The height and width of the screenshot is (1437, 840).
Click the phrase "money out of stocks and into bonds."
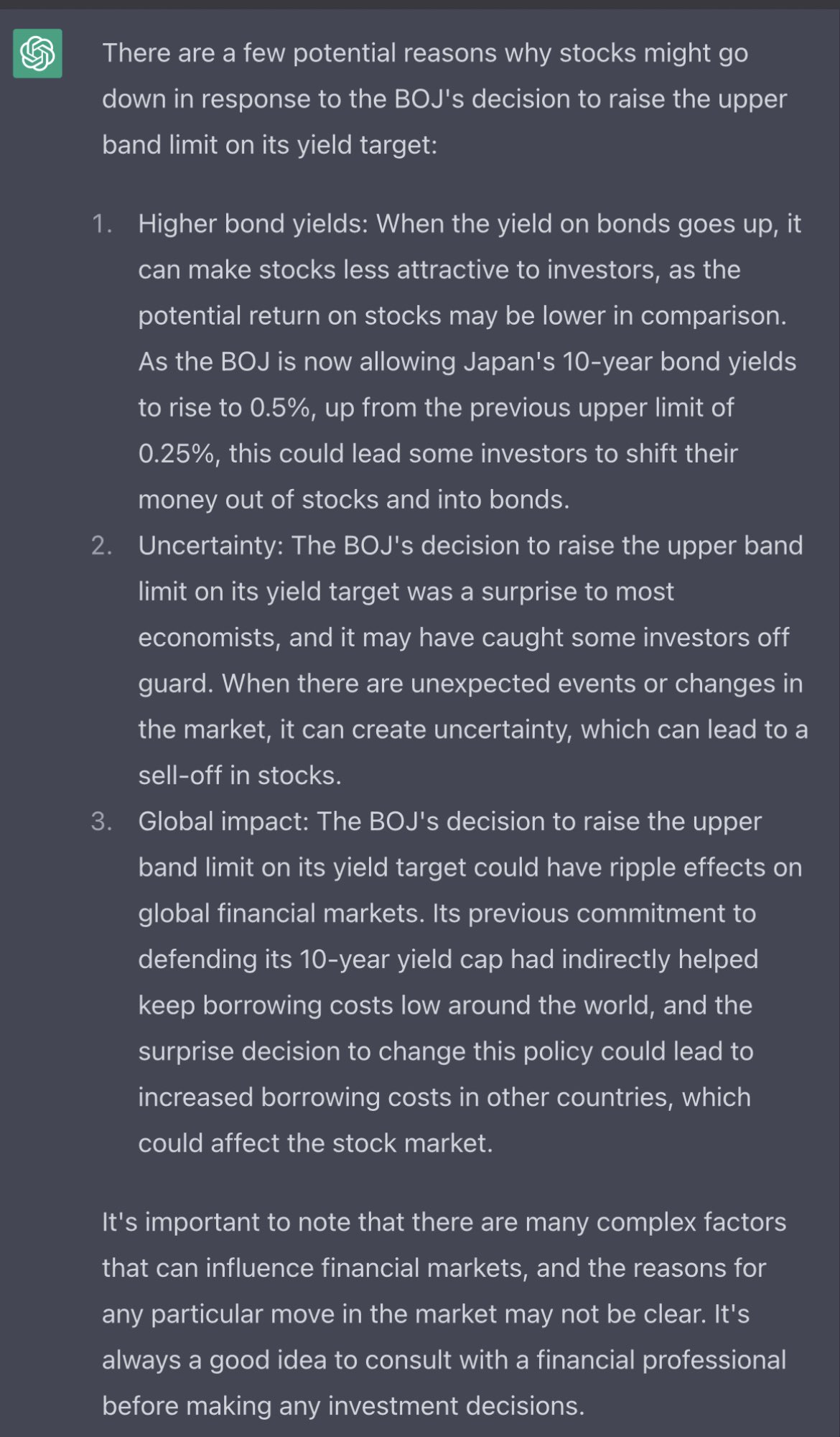click(353, 500)
